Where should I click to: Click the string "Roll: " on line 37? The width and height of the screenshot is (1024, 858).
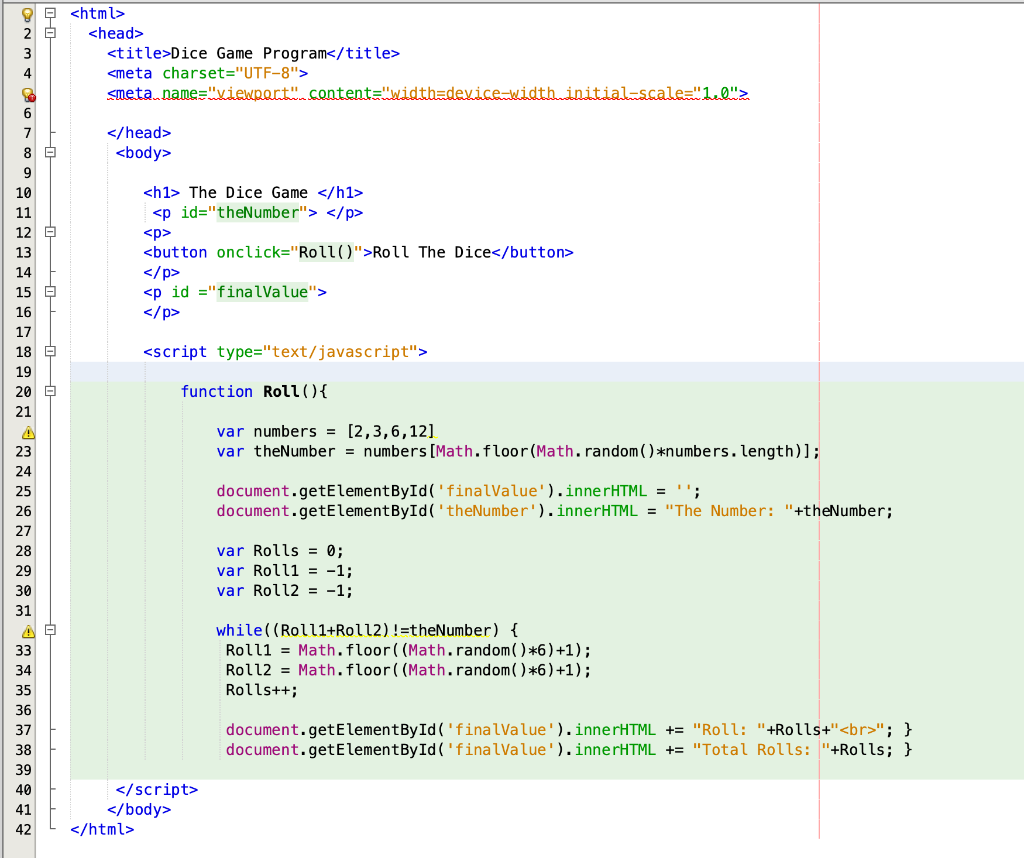tap(729, 730)
